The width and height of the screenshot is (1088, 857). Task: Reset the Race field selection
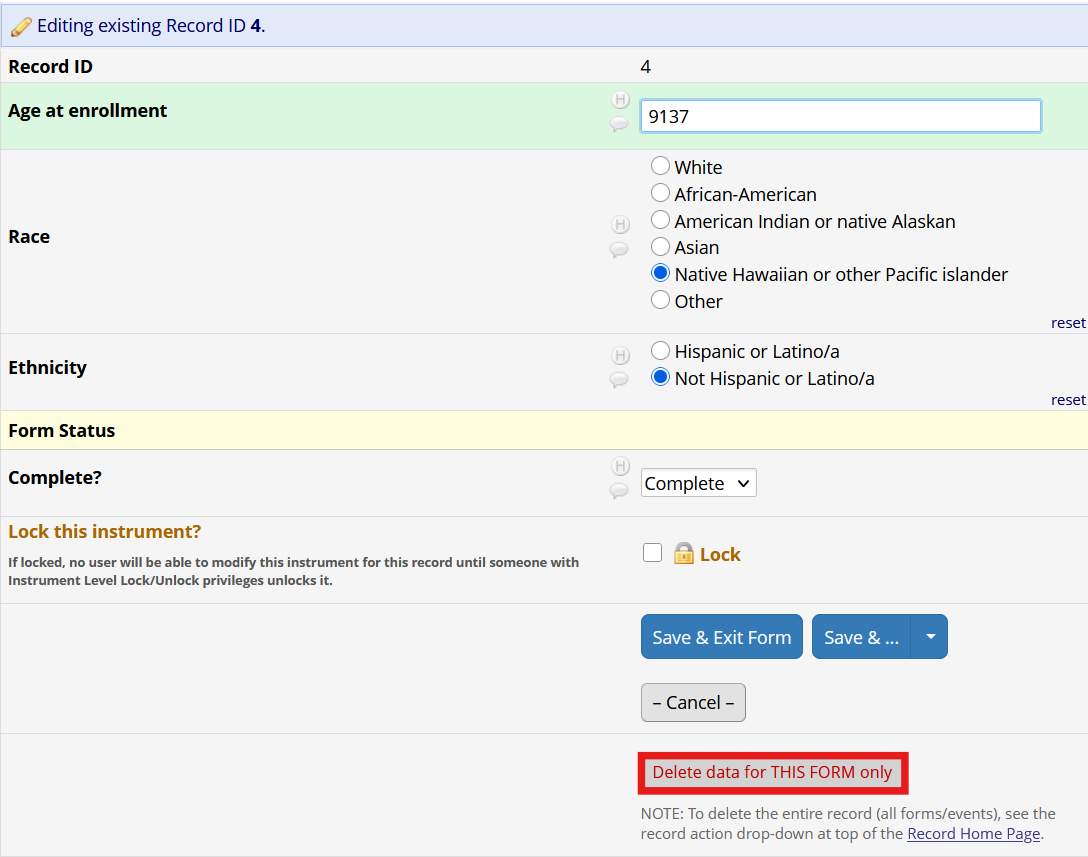point(1068,322)
